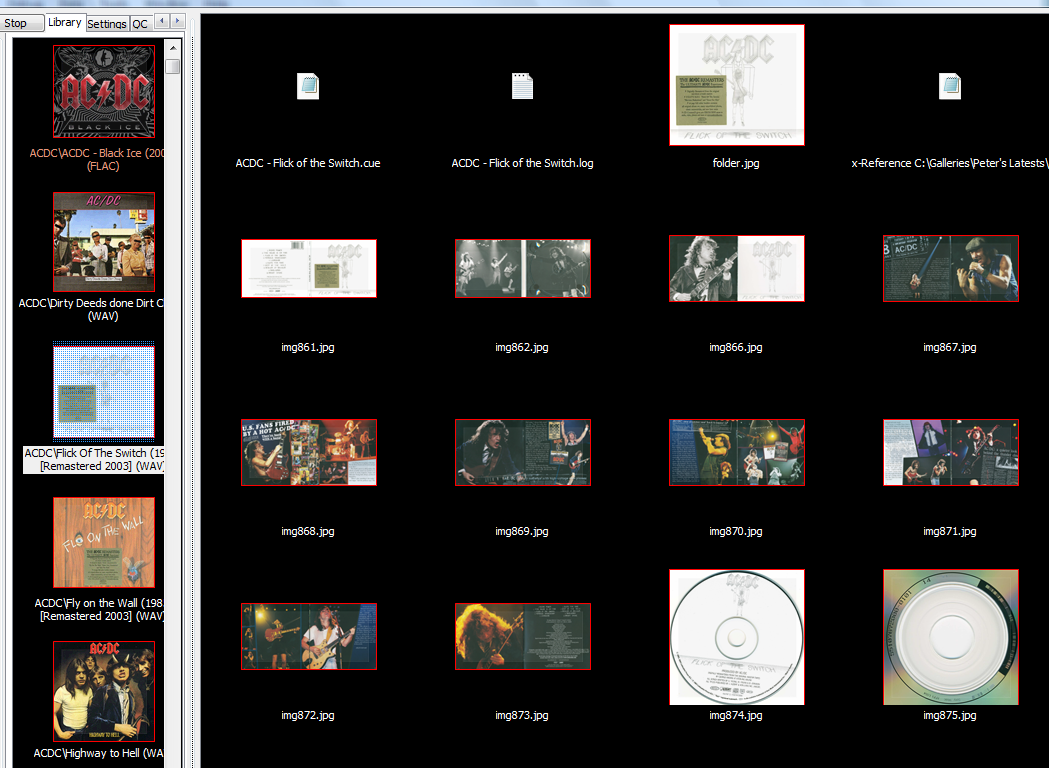This screenshot has width=1049, height=768.
Task: Select the img862.jpg thumbnail
Action: tap(522, 268)
